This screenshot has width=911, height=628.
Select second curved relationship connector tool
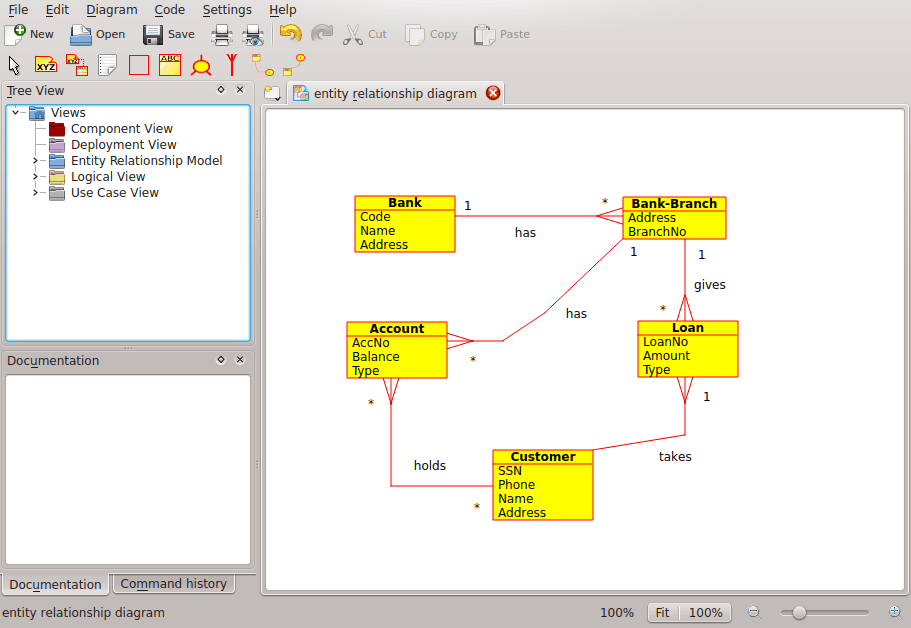(294, 65)
